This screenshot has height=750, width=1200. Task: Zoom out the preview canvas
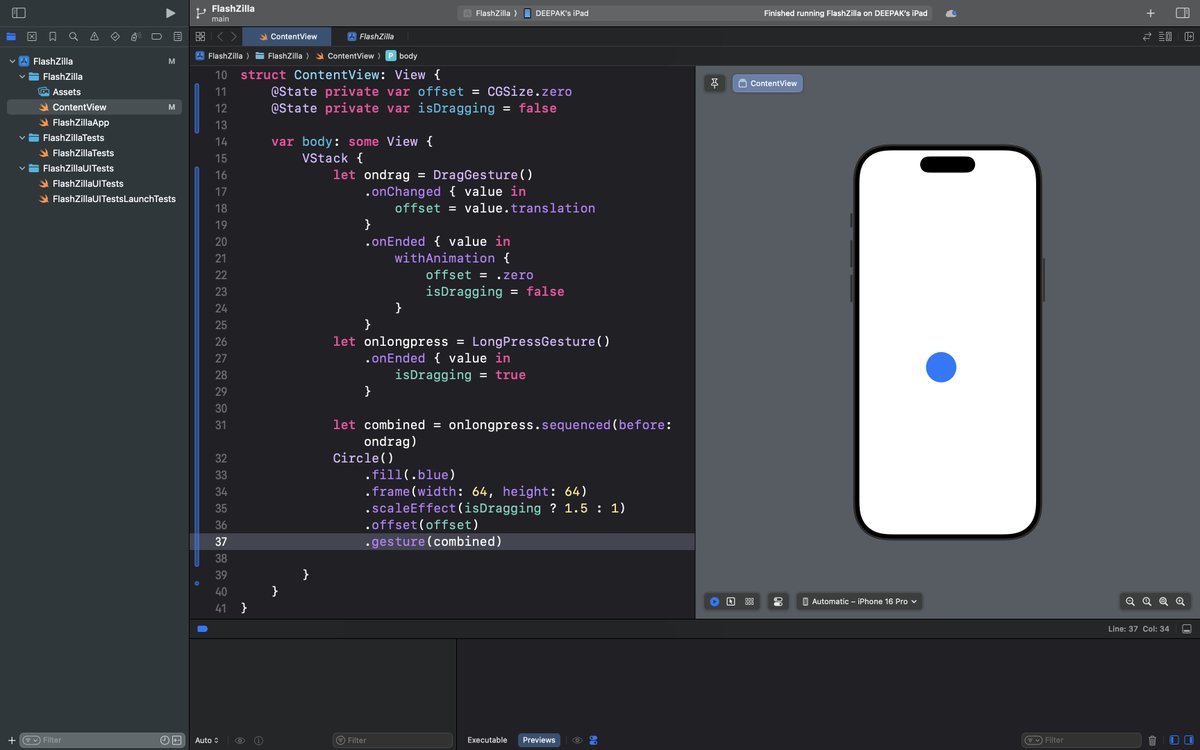1130,602
